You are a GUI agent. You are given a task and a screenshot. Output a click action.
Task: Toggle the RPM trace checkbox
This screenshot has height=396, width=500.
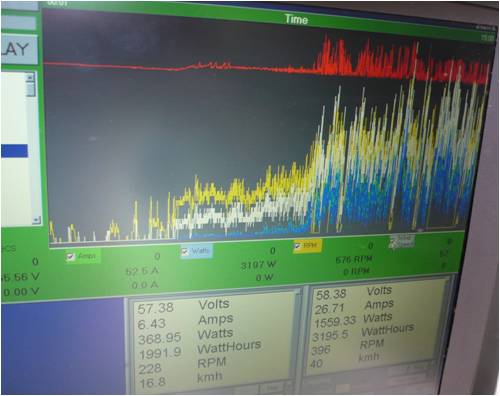click(x=297, y=246)
